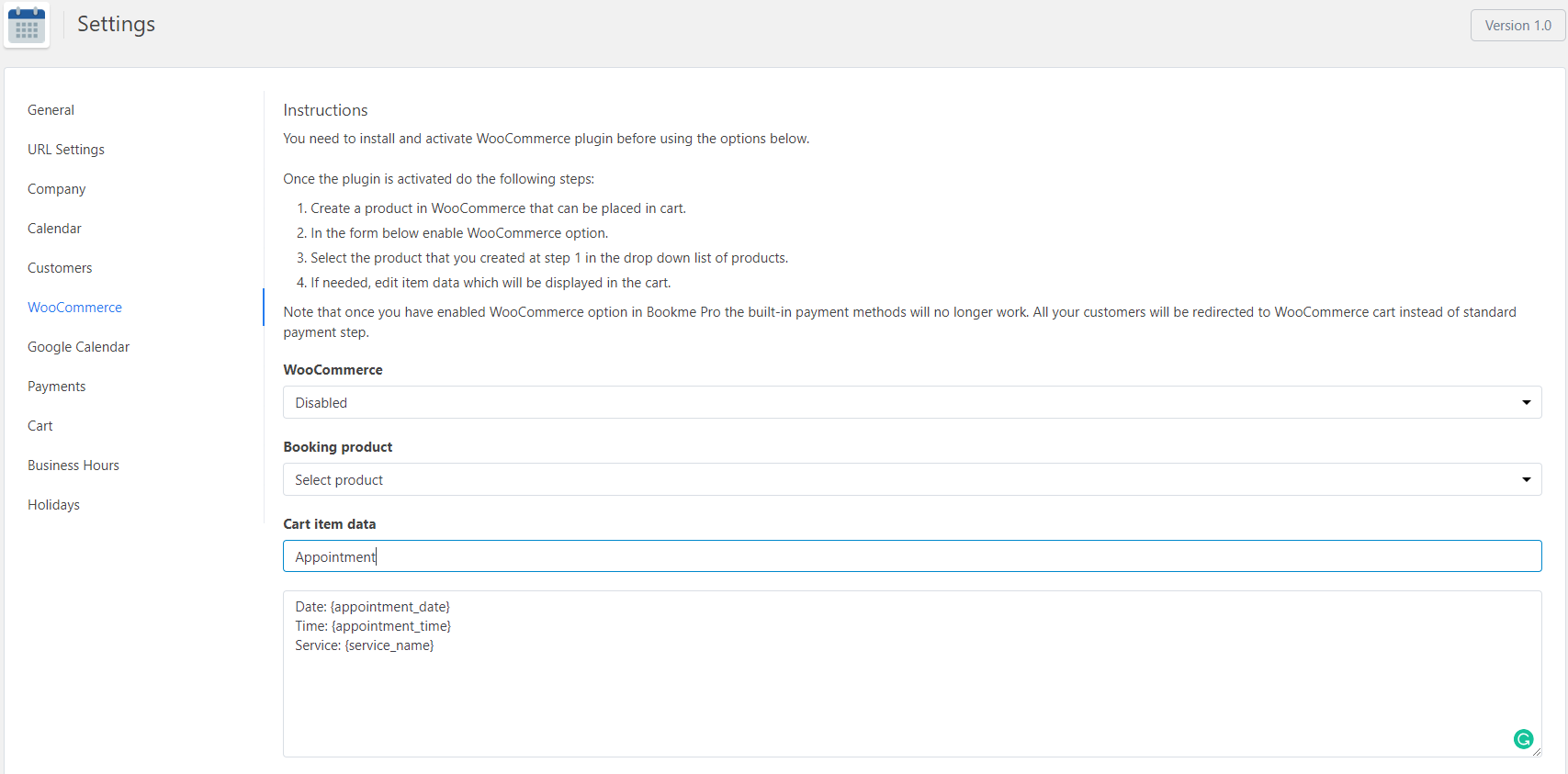Click the 'Time: {appointment_time}' line
1568x774 pixels.
point(373,626)
